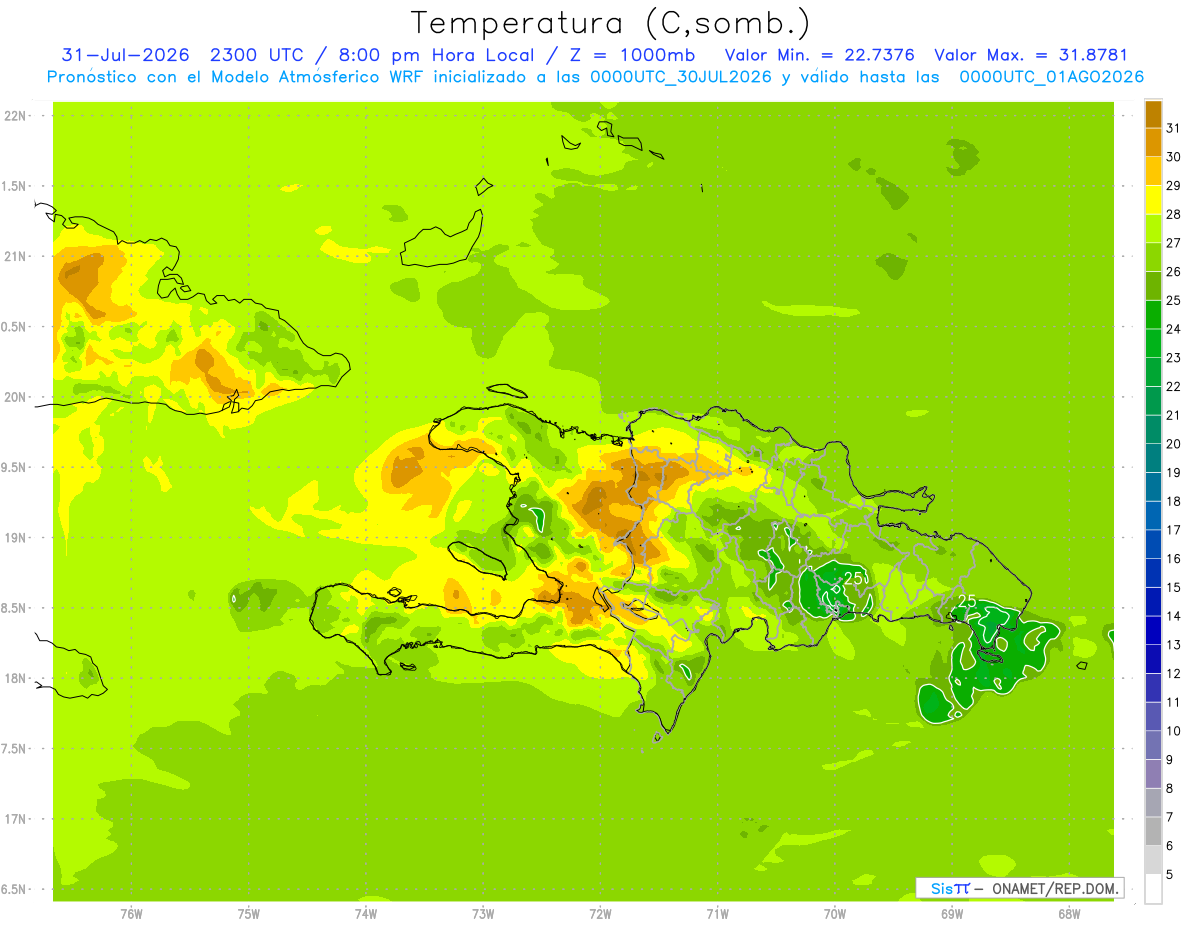Screen dimensions: 1200x927
Task: Click the 73W longitude axis label
Action: (482, 913)
